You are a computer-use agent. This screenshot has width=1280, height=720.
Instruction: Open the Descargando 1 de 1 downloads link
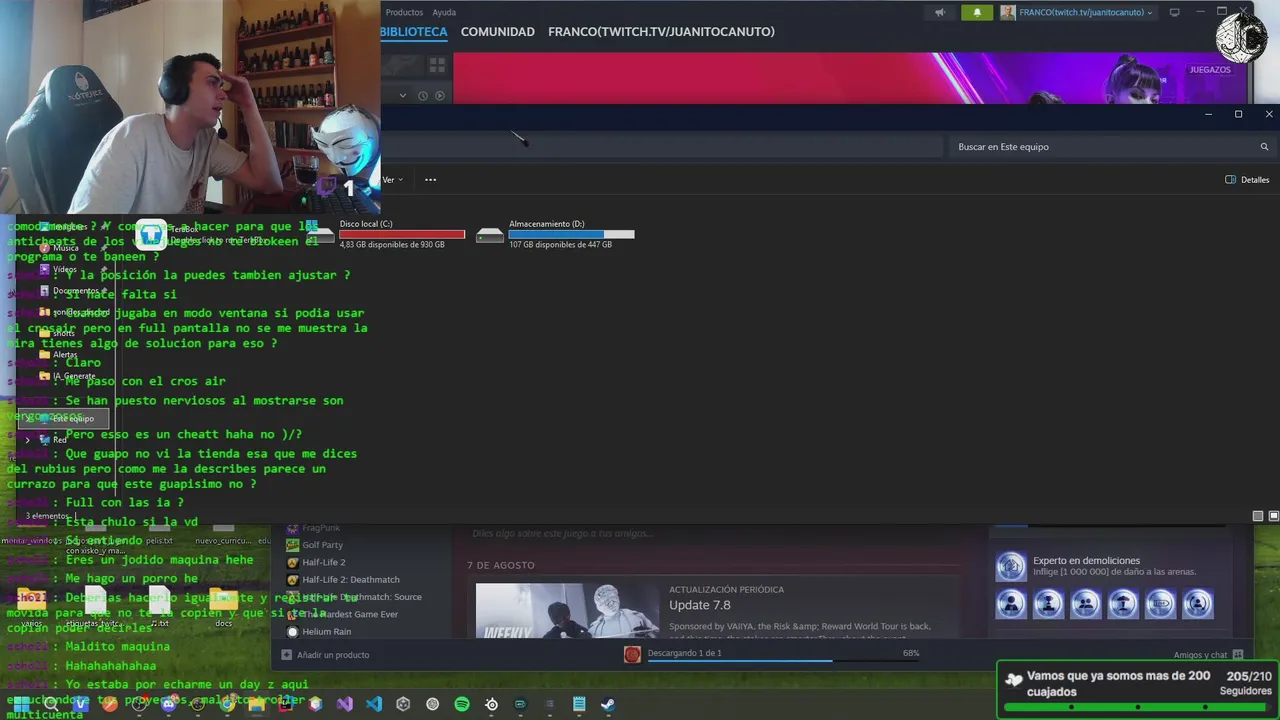(684, 653)
